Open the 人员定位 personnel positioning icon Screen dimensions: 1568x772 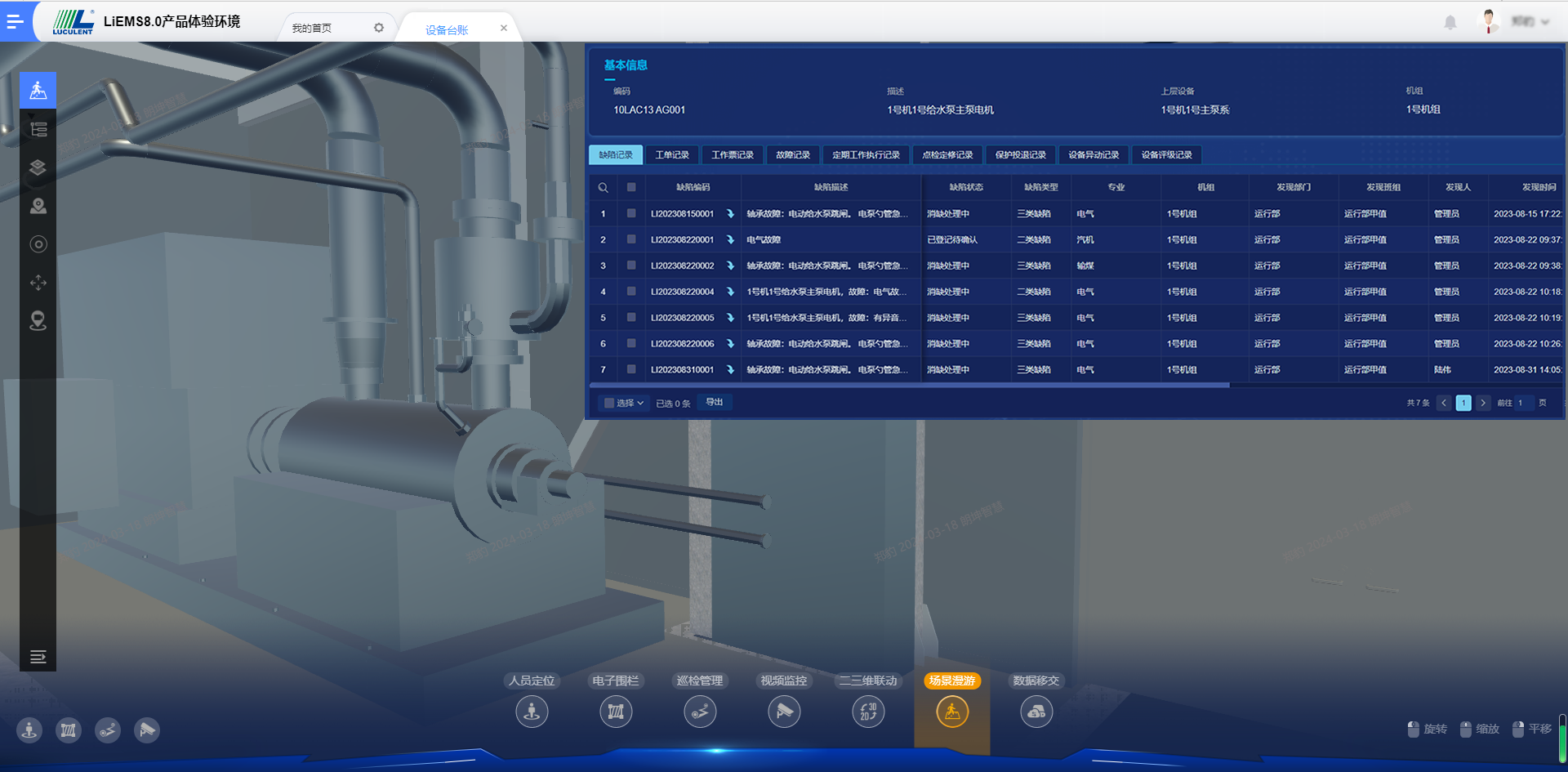pyautogui.click(x=532, y=712)
